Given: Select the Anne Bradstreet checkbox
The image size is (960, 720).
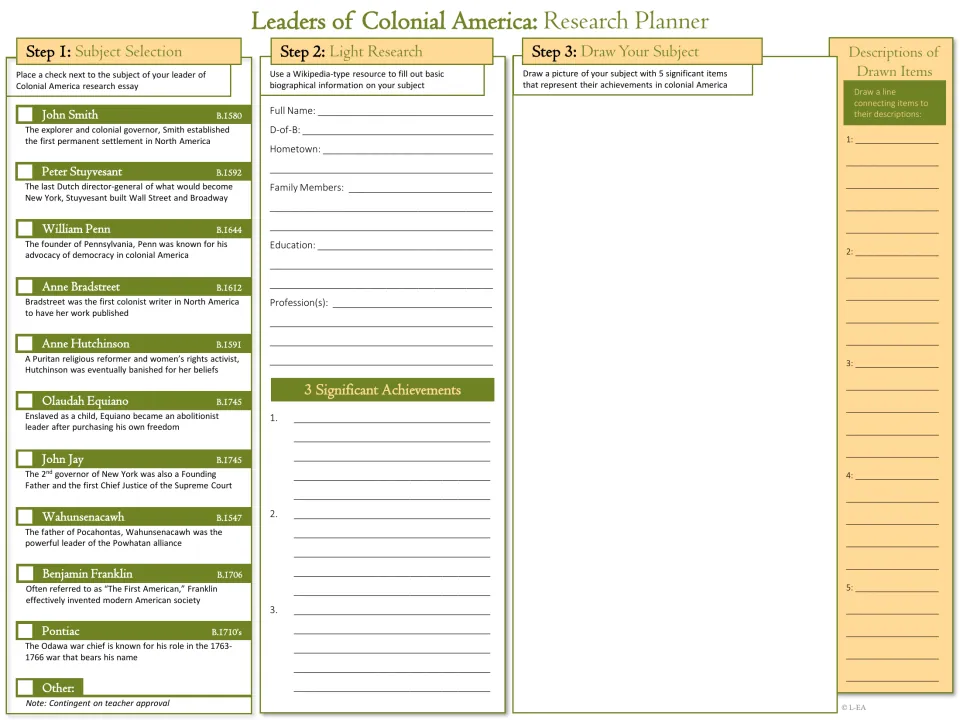Looking at the screenshot, I should pyautogui.click(x=25, y=287).
